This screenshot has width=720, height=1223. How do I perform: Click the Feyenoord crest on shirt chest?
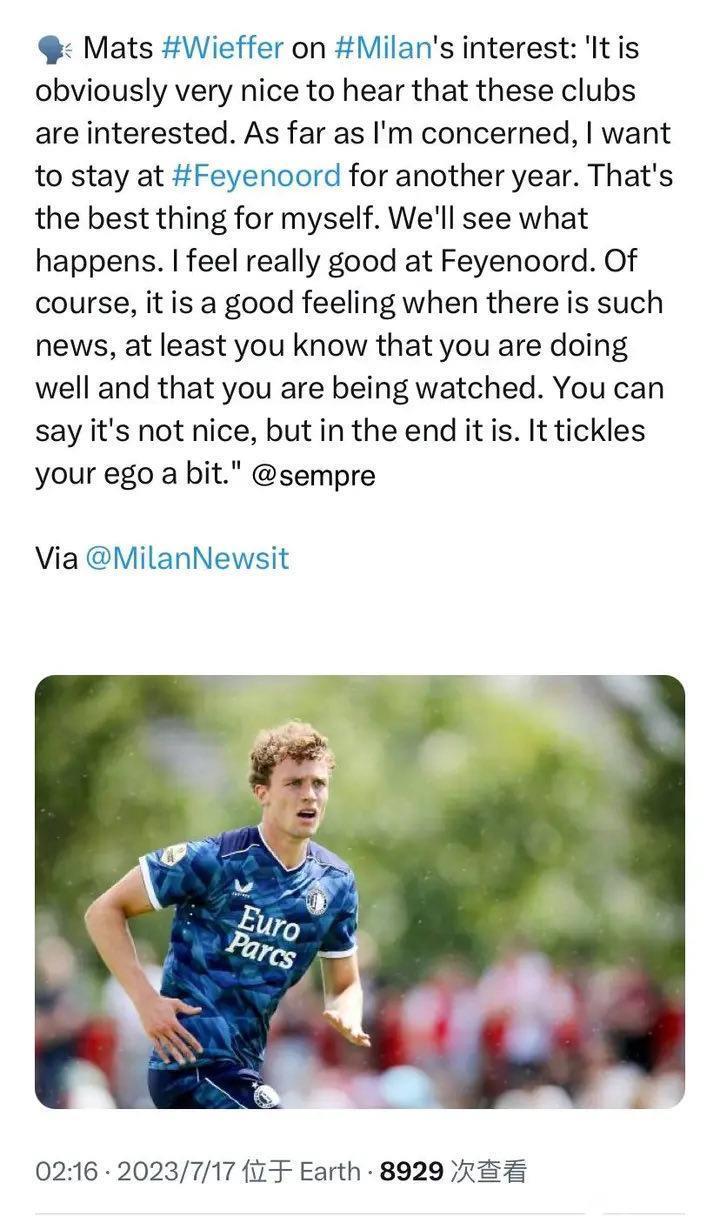[x=316, y=900]
